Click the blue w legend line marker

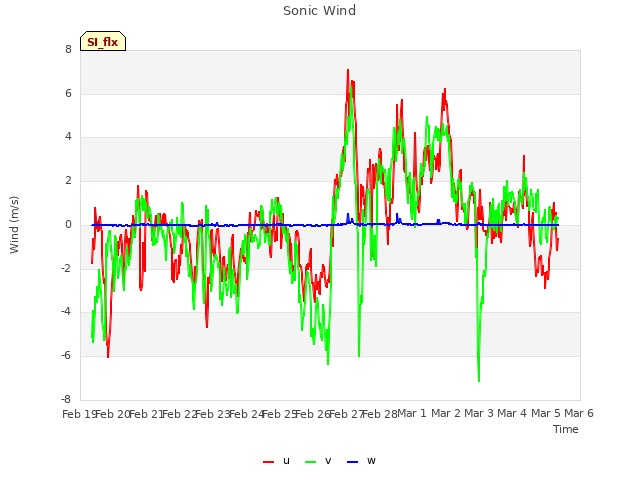[x=352, y=462]
